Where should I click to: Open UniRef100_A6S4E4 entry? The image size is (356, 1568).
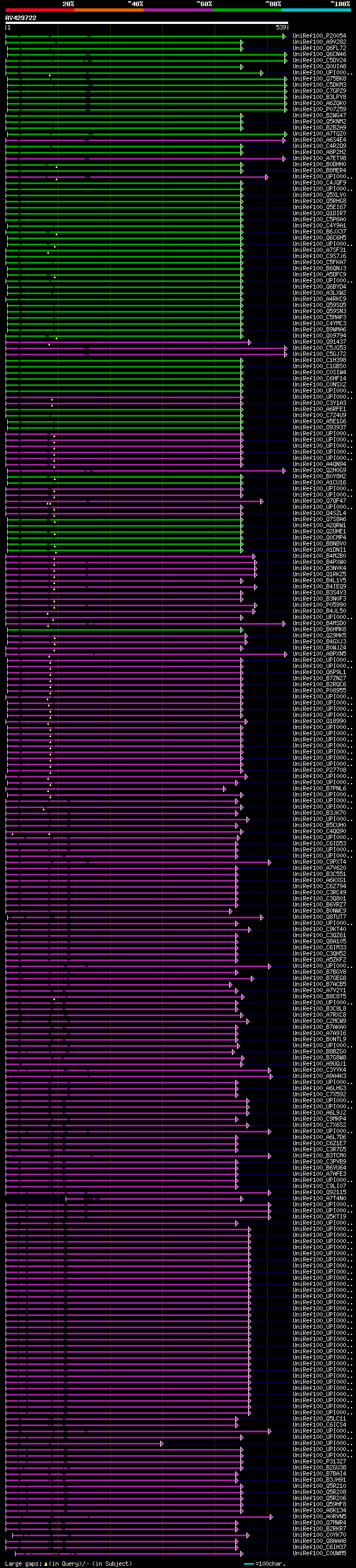coord(319,140)
